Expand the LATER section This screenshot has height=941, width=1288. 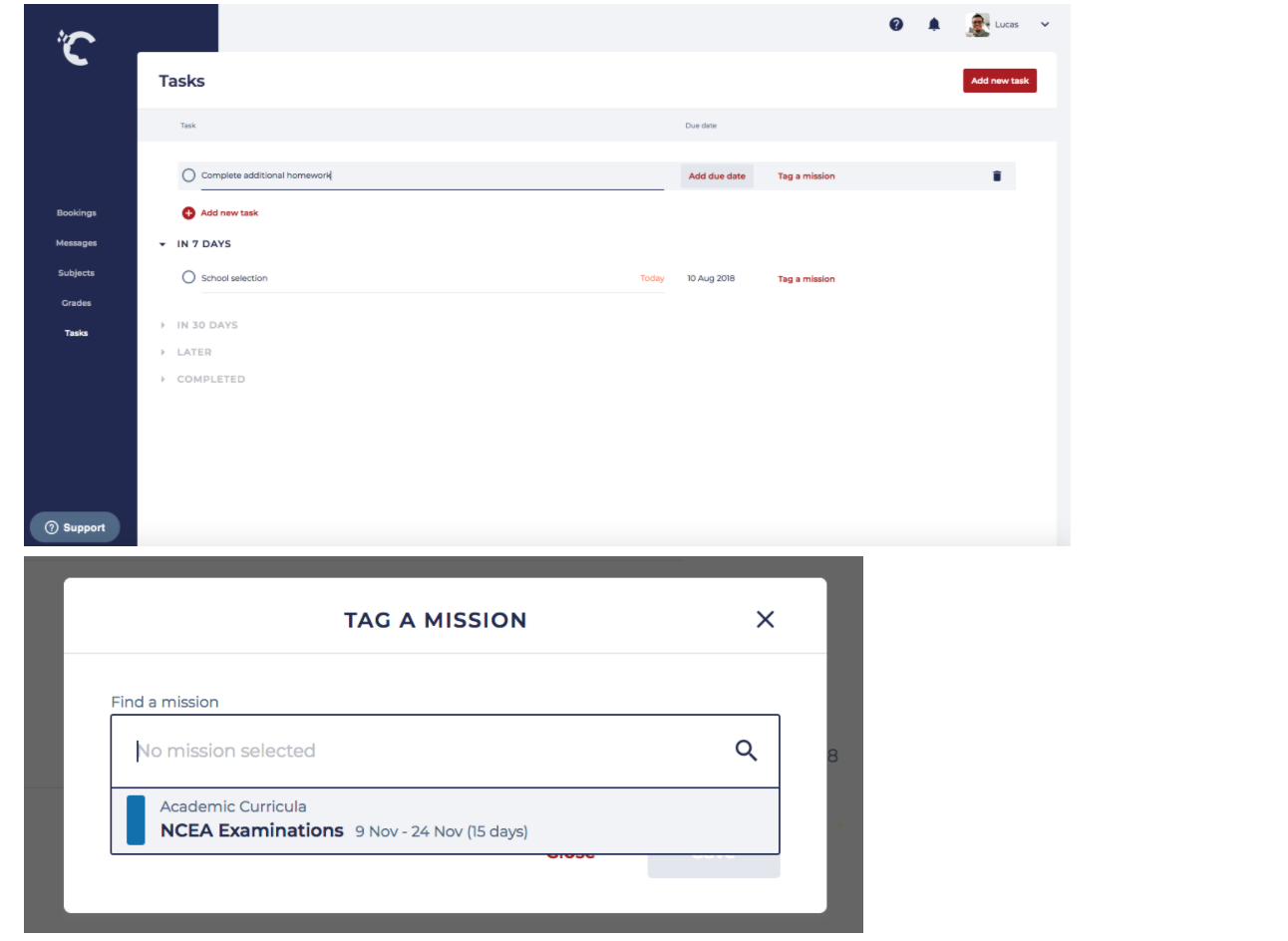(x=162, y=353)
